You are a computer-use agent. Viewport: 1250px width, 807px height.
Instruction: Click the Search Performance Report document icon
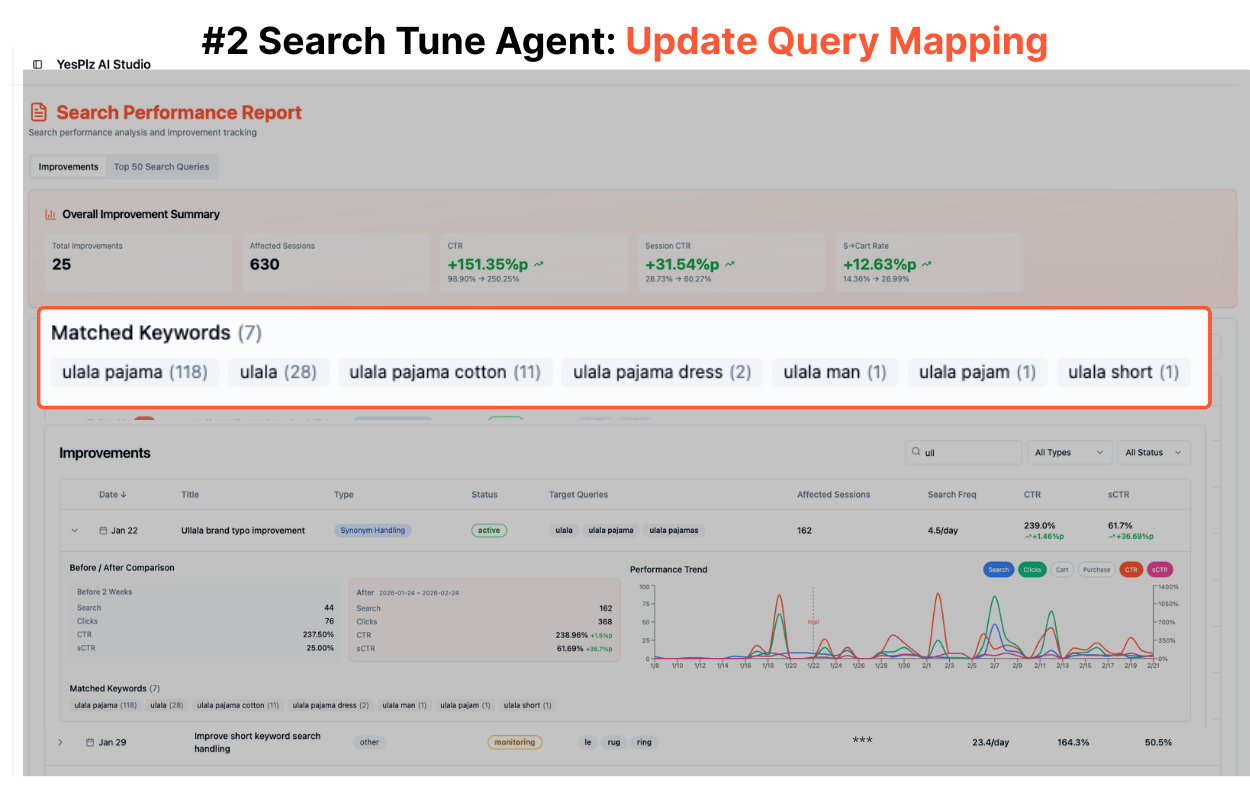click(x=39, y=113)
